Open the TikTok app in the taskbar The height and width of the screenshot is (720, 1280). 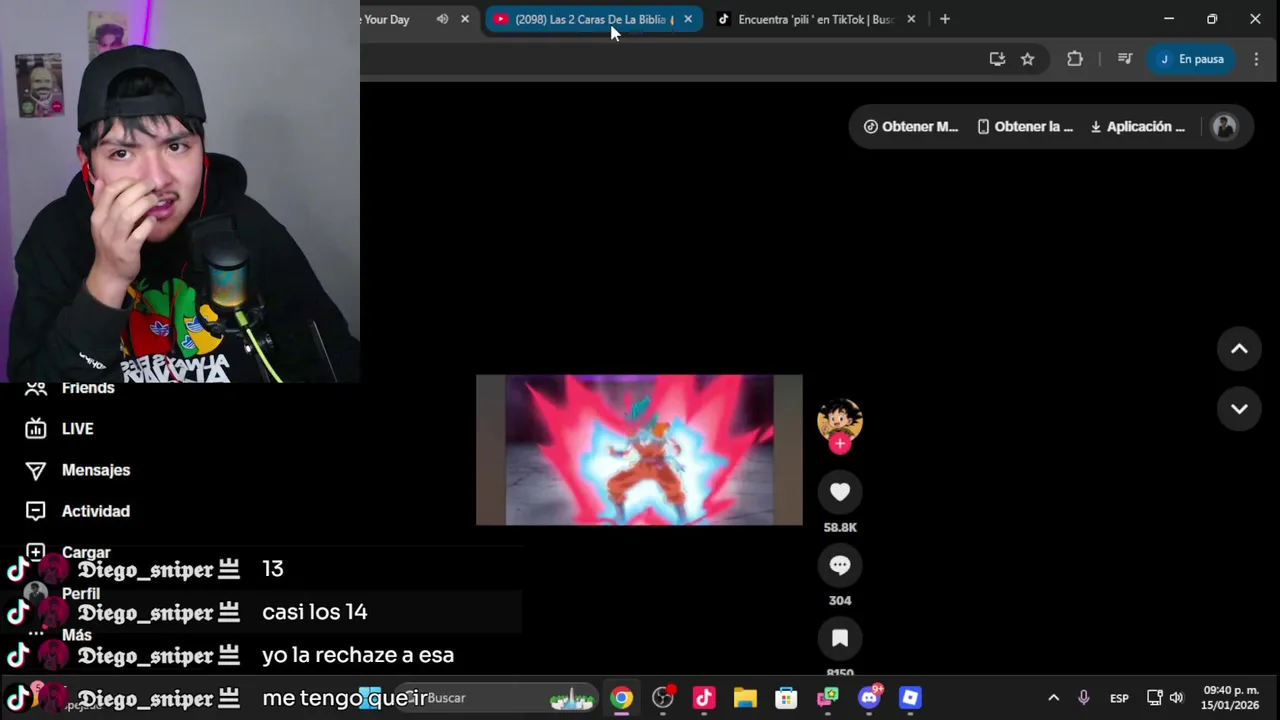(704, 698)
